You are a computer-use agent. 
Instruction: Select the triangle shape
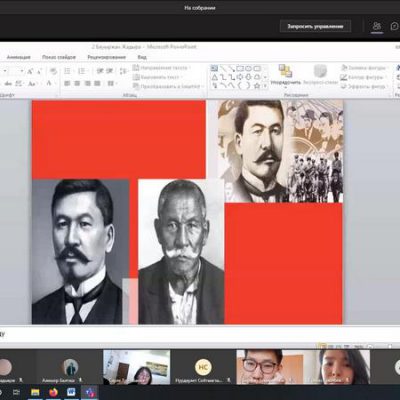coord(214,77)
